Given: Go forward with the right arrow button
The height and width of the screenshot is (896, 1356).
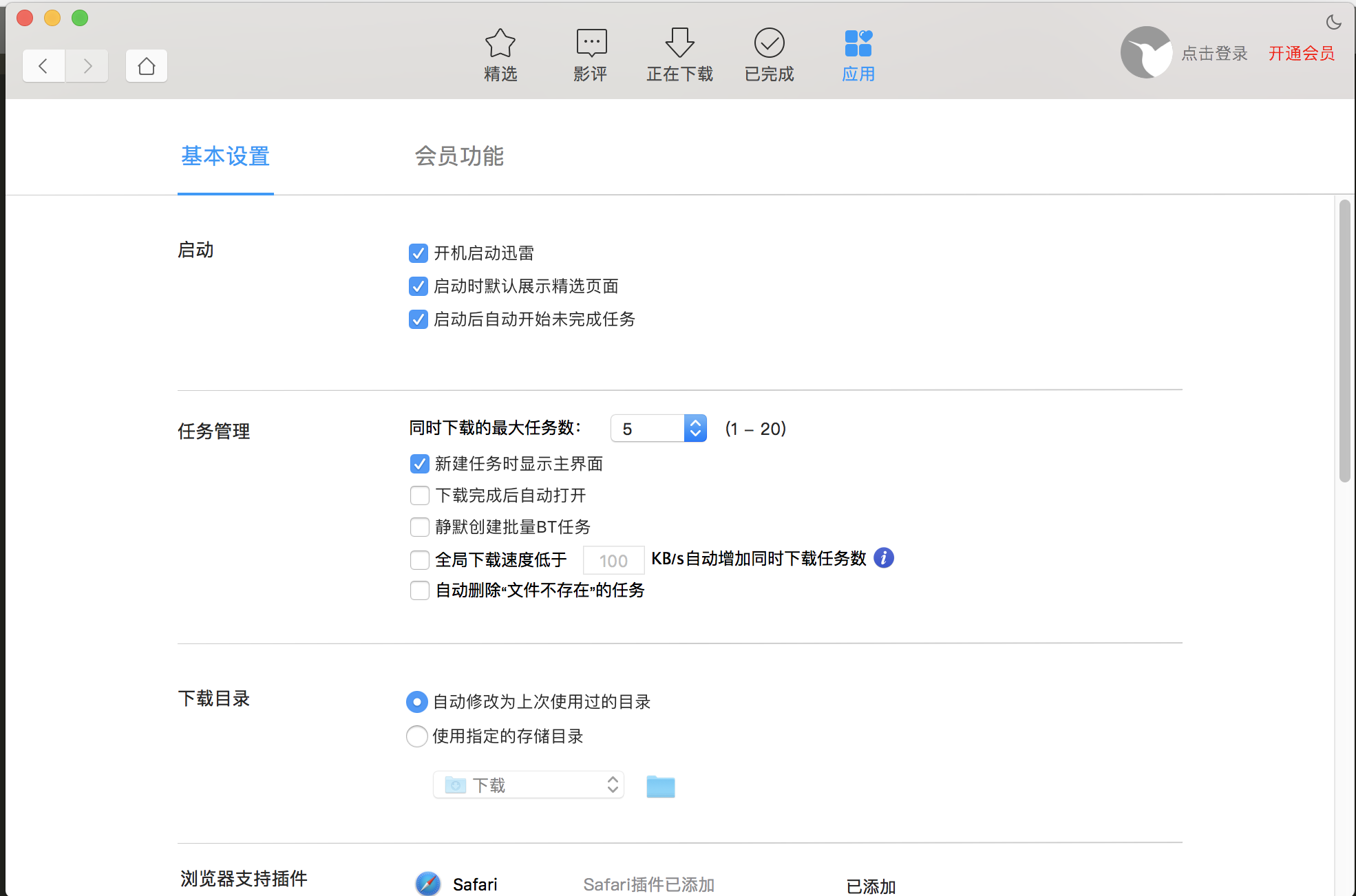Looking at the screenshot, I should [87, 66].
